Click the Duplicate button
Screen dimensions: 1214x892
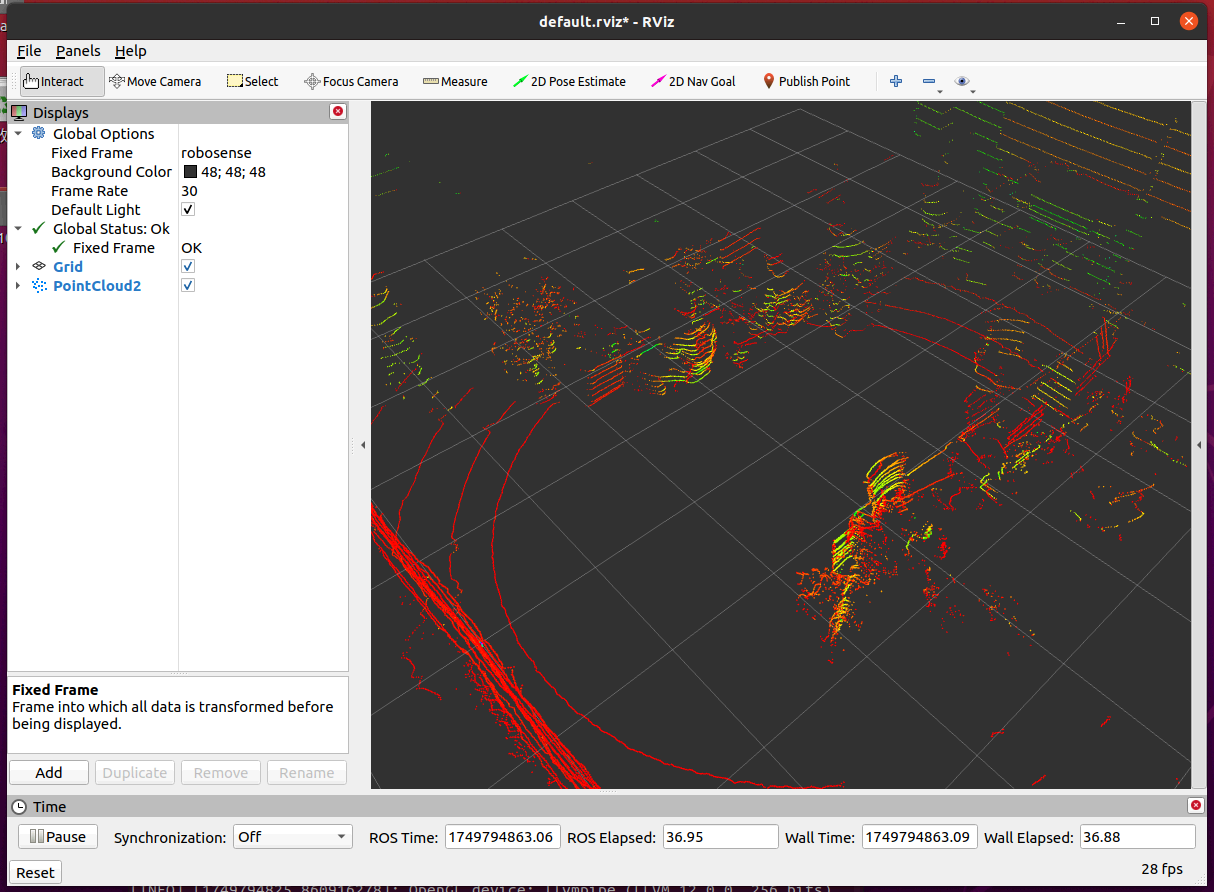point(135,772)
